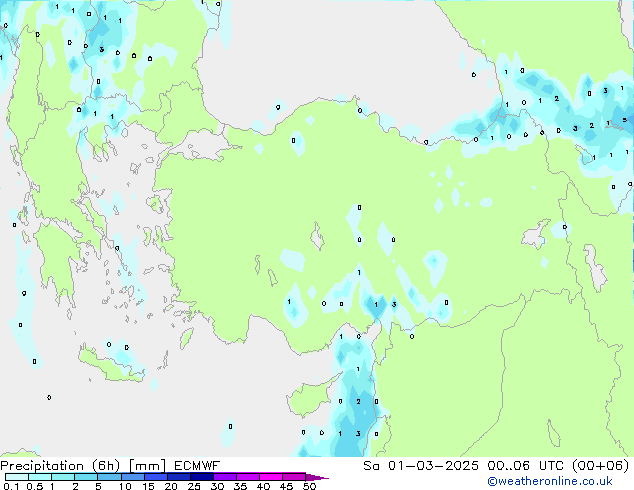634x490 pixels.
Task: Select the 45–50 mm legend color box
Action: point(294,477)
